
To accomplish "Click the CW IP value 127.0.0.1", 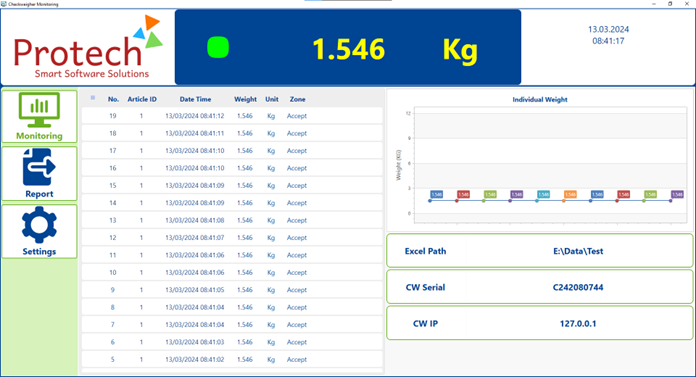I will 578,324.
